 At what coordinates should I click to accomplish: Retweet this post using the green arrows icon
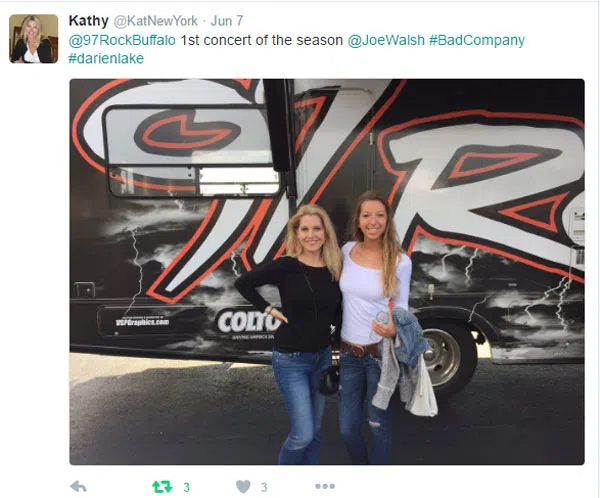click(x=162, y=487)
